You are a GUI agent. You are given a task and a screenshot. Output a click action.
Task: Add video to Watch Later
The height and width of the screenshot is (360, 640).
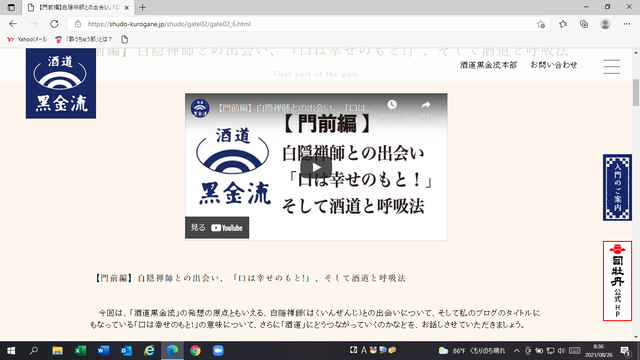click(x=392, y=109)
